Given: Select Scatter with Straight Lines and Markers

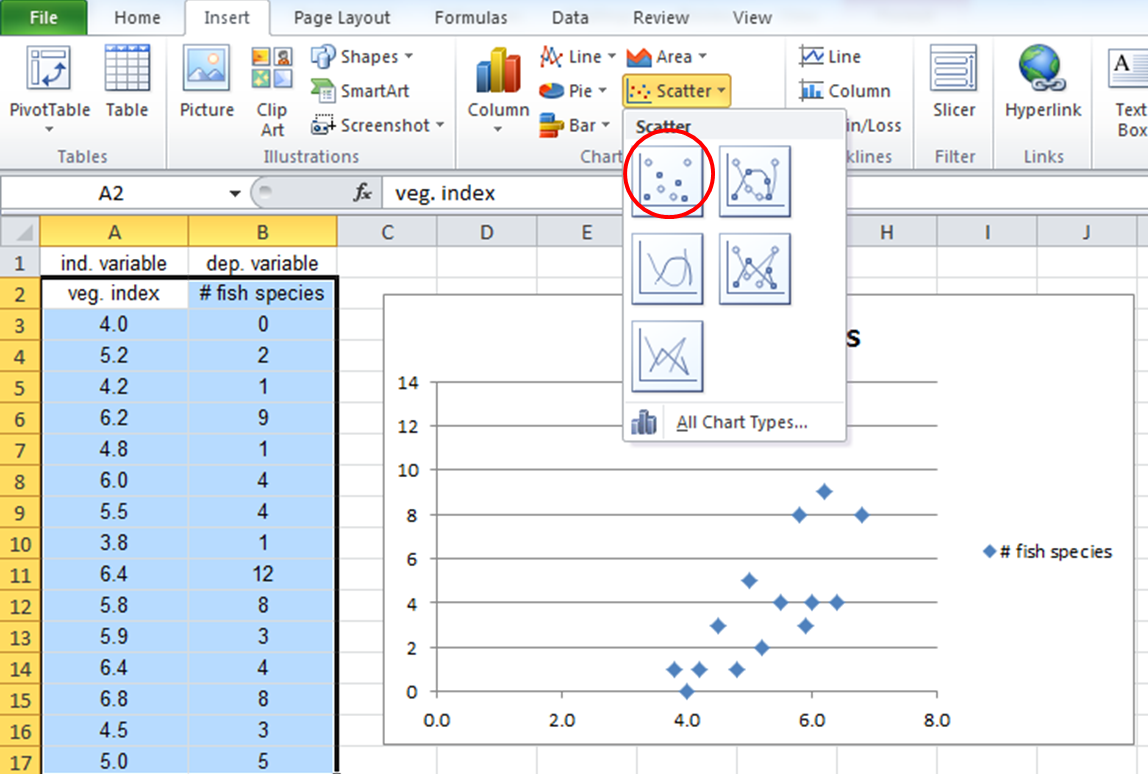Looking at the screenshot, I should [x=755, y=269].
